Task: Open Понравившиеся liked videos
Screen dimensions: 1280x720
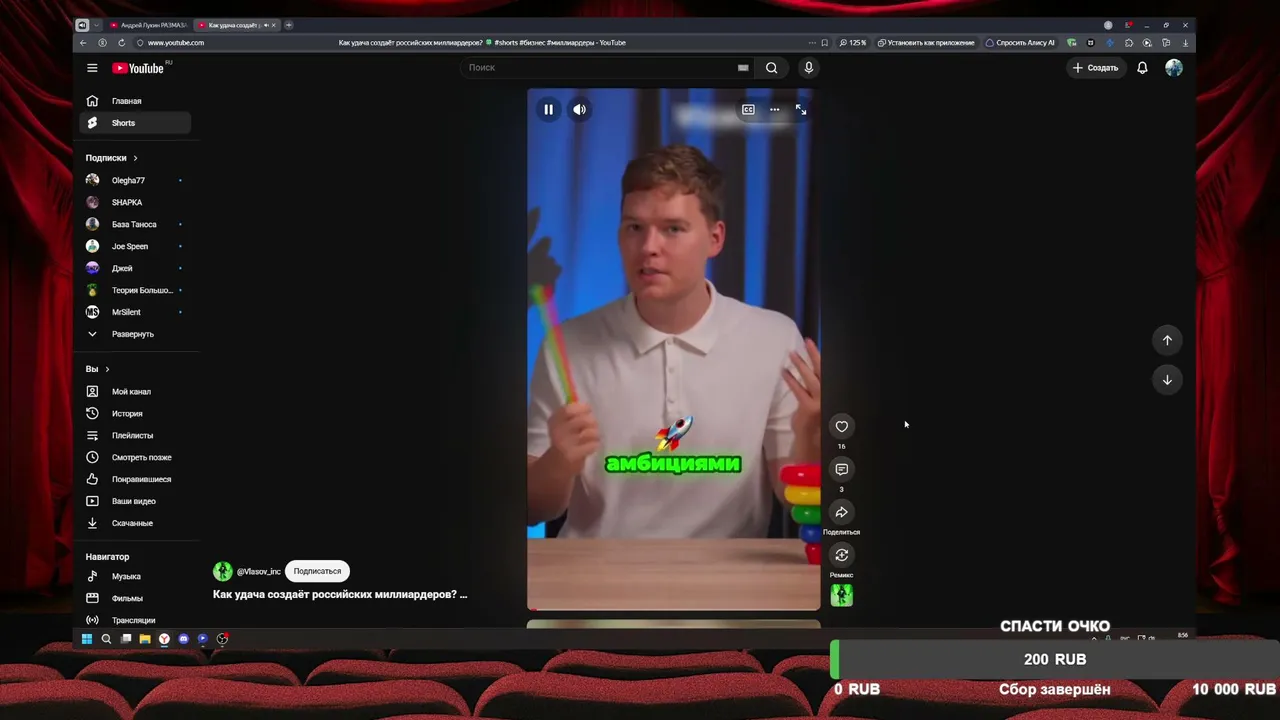Action: pyautogui.click(x=136, y=480)
